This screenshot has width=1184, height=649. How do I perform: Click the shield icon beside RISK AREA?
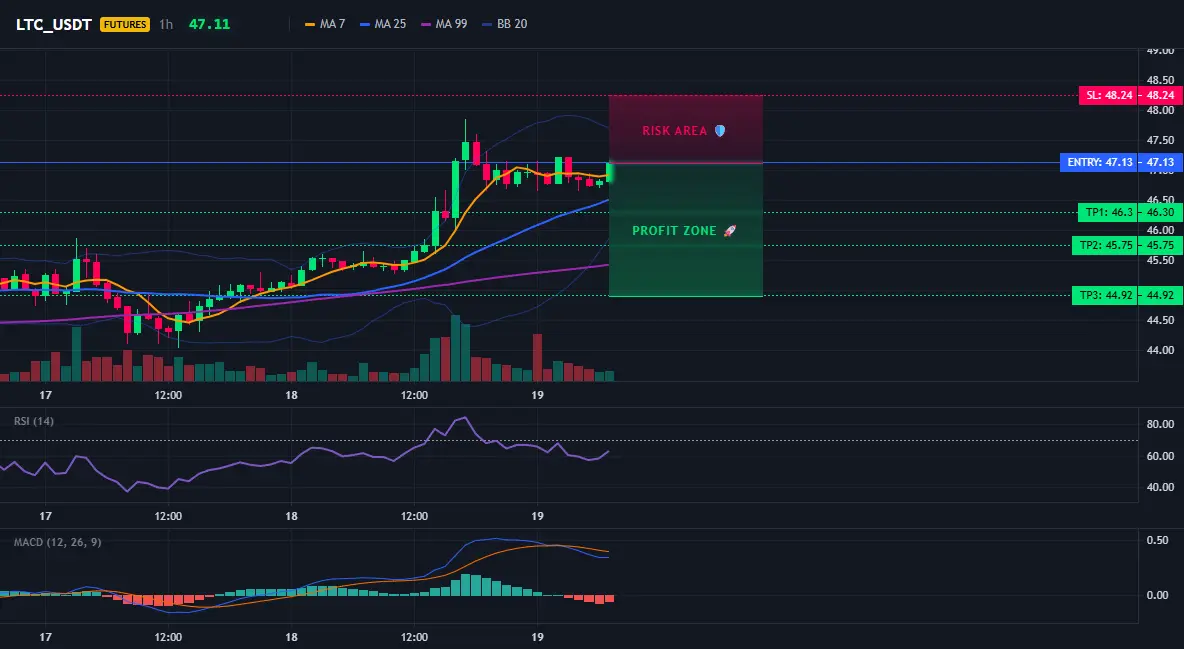pyautogui.click(x=720, y=131)
